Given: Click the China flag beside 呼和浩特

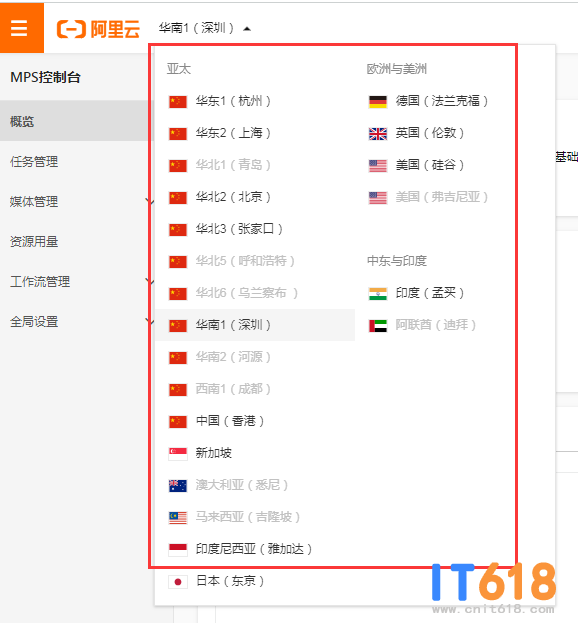Looking at the screenshot, I should (x=178, y=262).
